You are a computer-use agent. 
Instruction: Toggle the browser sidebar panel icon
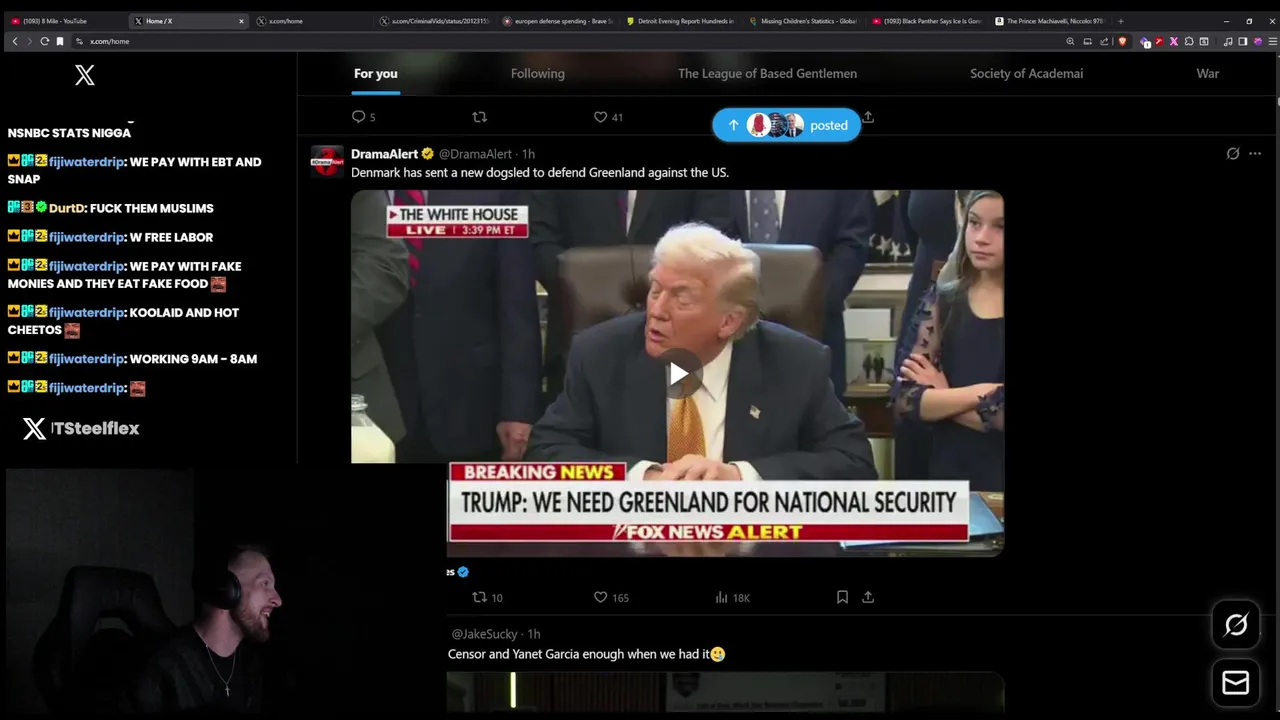click(1243, 41)
